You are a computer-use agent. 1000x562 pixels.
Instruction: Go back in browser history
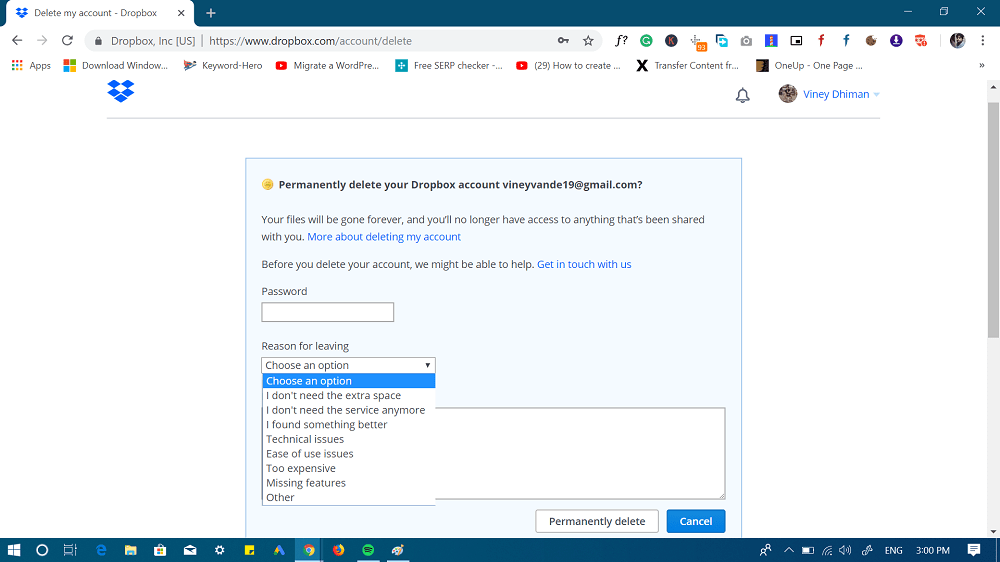[x=17, y=41]
